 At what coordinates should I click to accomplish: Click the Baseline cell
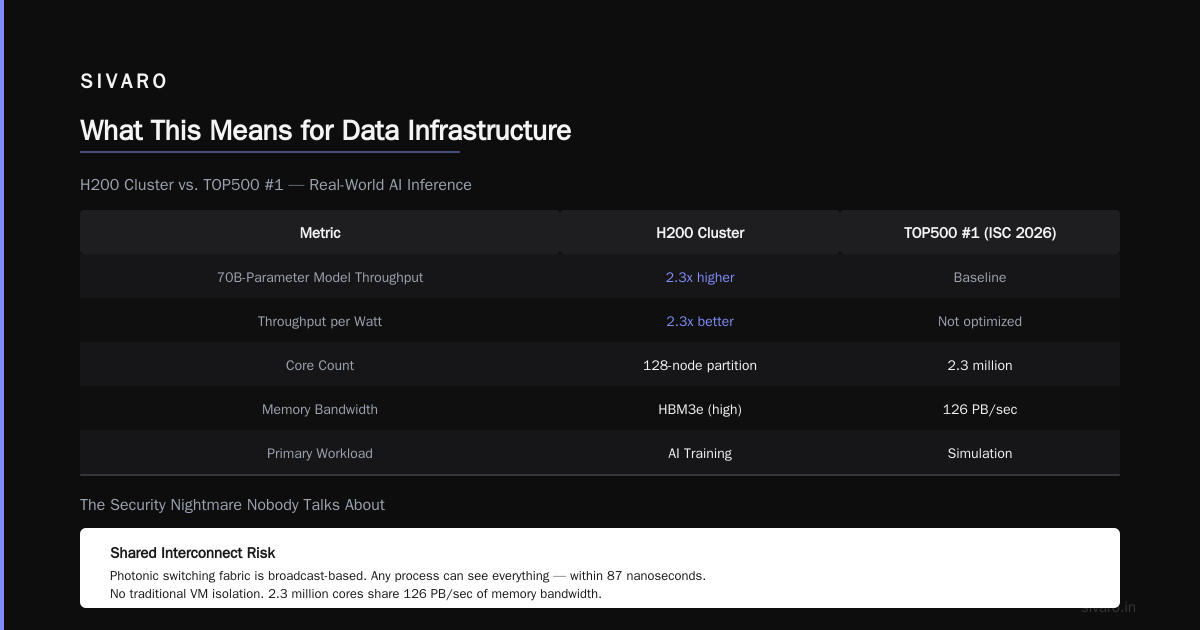click(980, 277)
